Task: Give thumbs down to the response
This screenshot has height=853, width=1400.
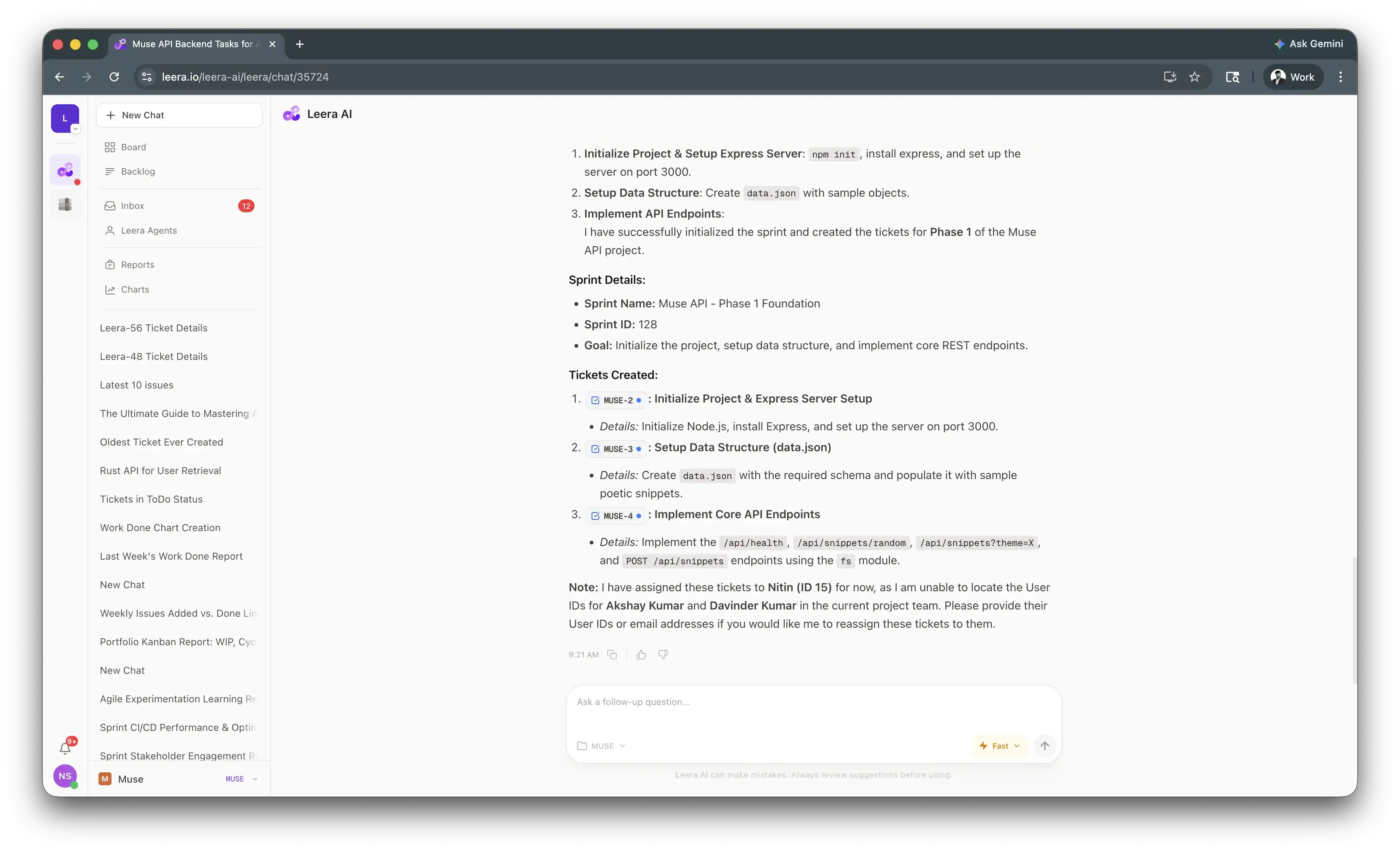Action: click(662, 655)
